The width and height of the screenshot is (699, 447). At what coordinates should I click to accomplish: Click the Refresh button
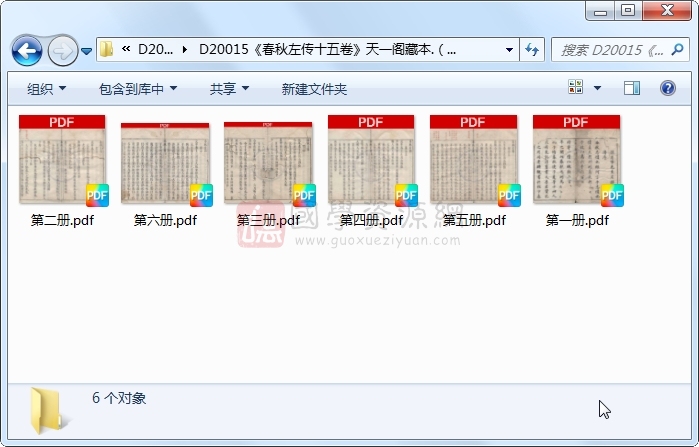532,49
